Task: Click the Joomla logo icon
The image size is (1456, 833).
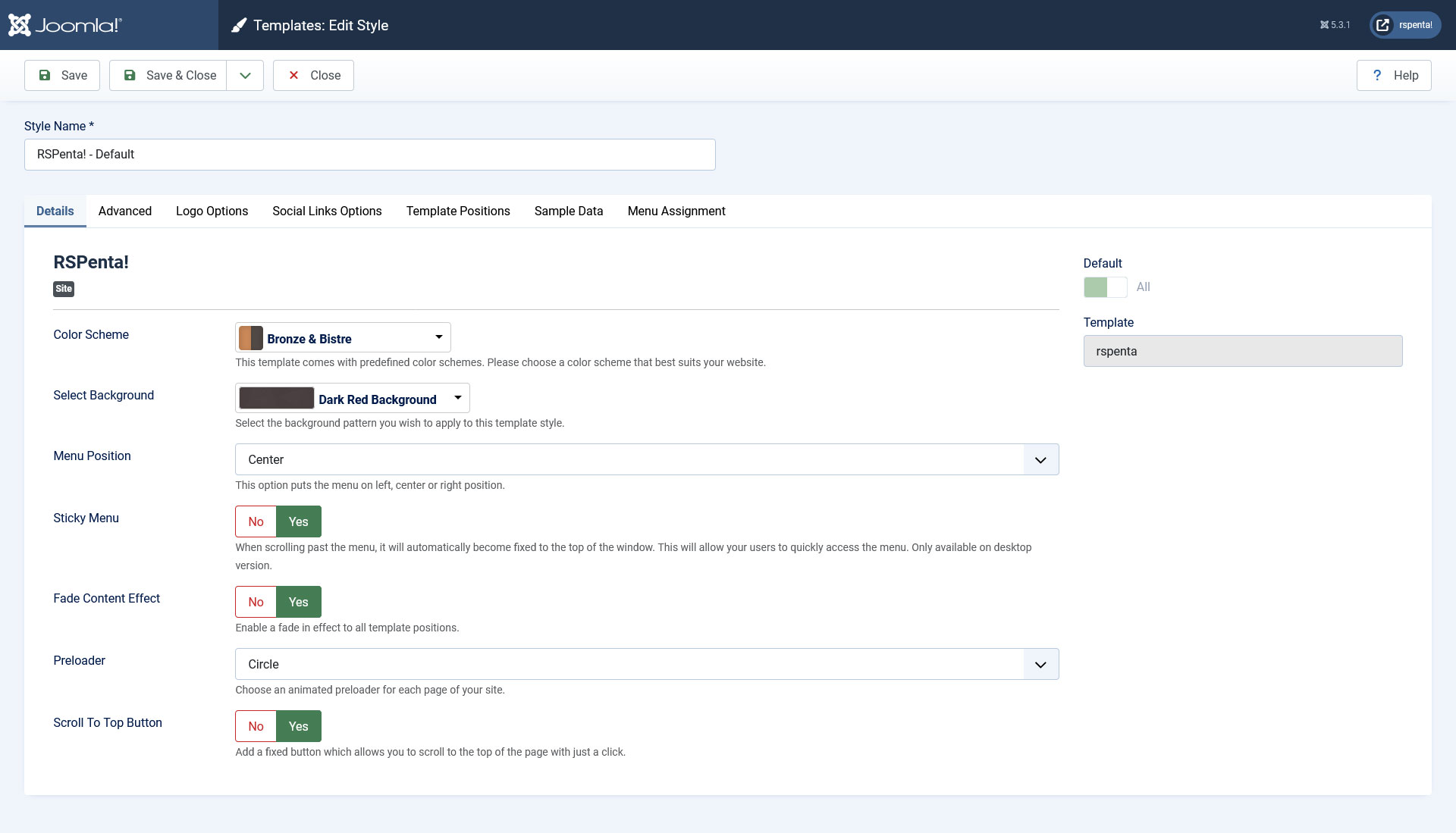Action: pyautogui.click(x=20, y=25)
